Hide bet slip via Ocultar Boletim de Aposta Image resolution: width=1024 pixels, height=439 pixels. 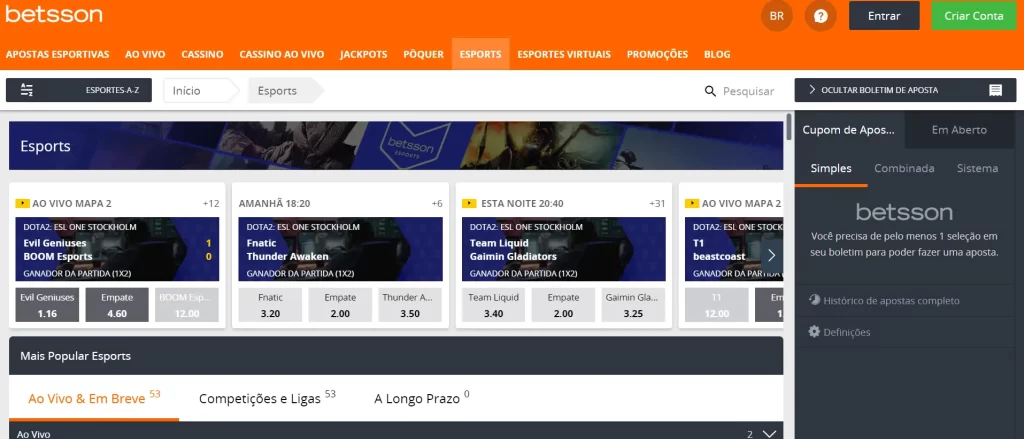[905, 90]
